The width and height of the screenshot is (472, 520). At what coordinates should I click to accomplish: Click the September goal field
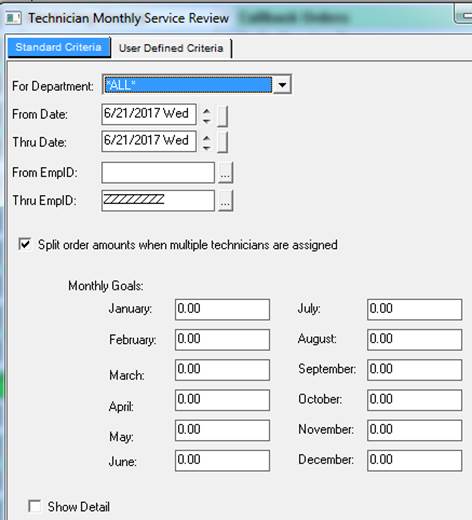click(x=415, y=370)
